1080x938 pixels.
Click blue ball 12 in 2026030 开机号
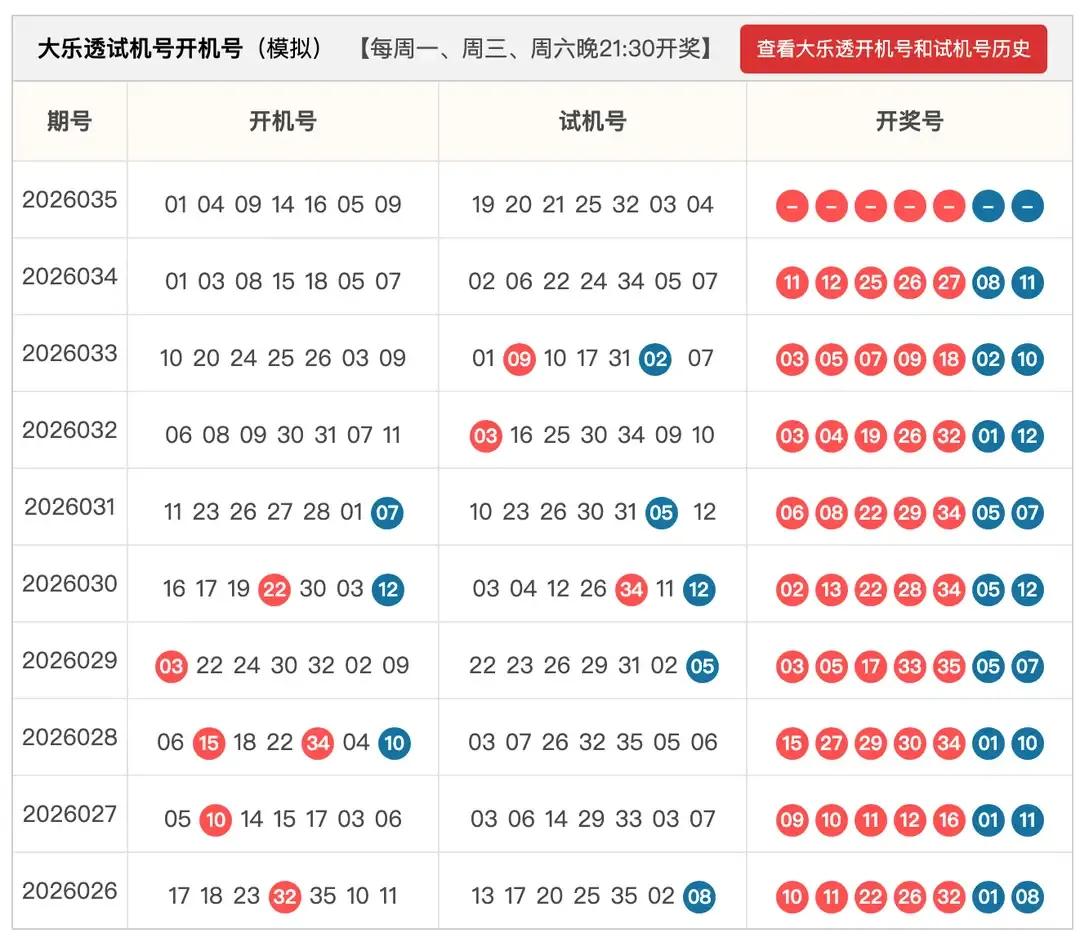click(388, 590)
